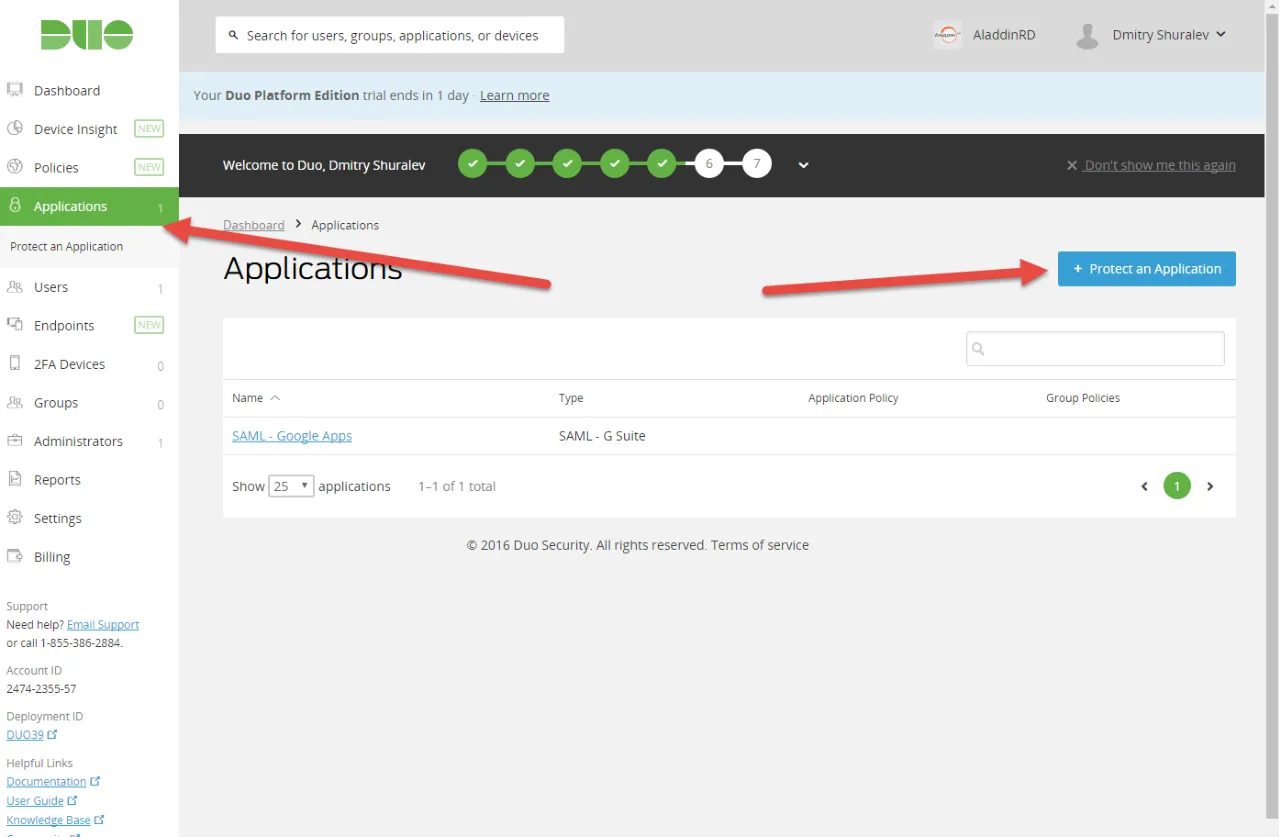Click the Billing card icon
The width and height of the screenshot is (1281, 837).
15,556
